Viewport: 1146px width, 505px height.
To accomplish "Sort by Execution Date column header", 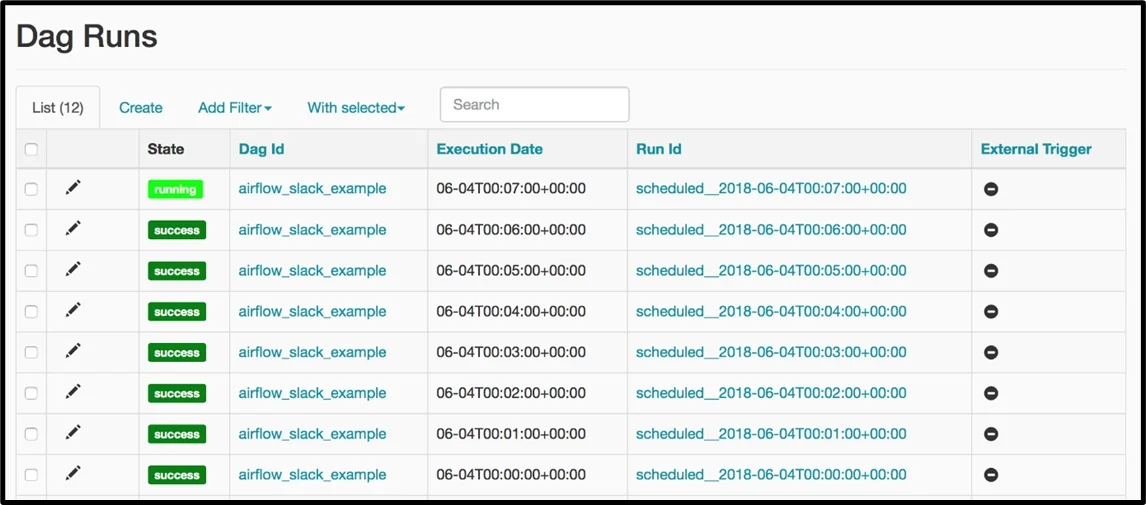I will 489,149.
